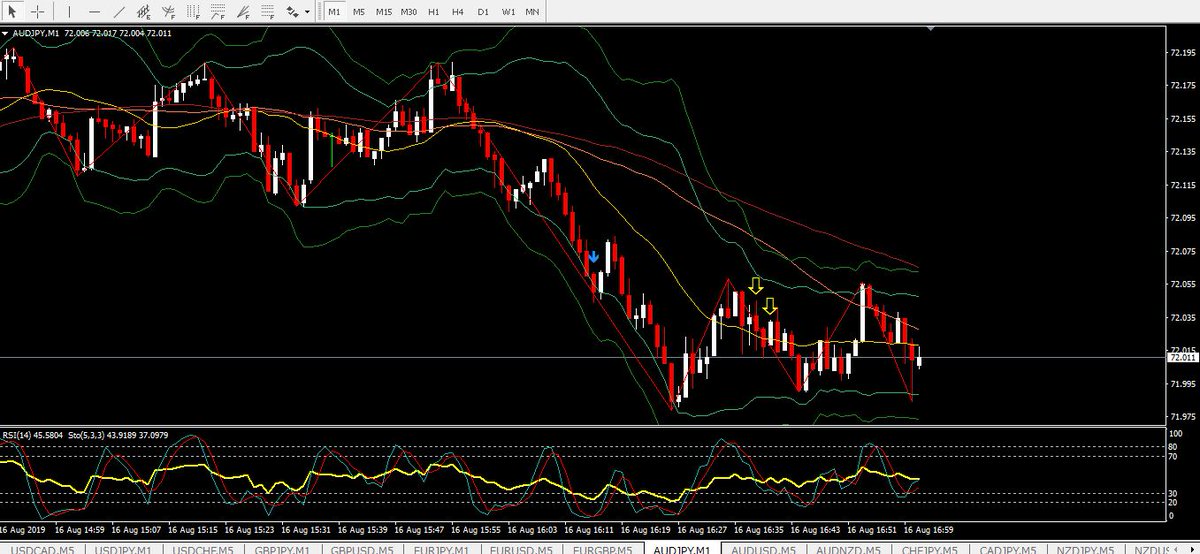Select the equidistant channel tool

click(x=145, y=12)
